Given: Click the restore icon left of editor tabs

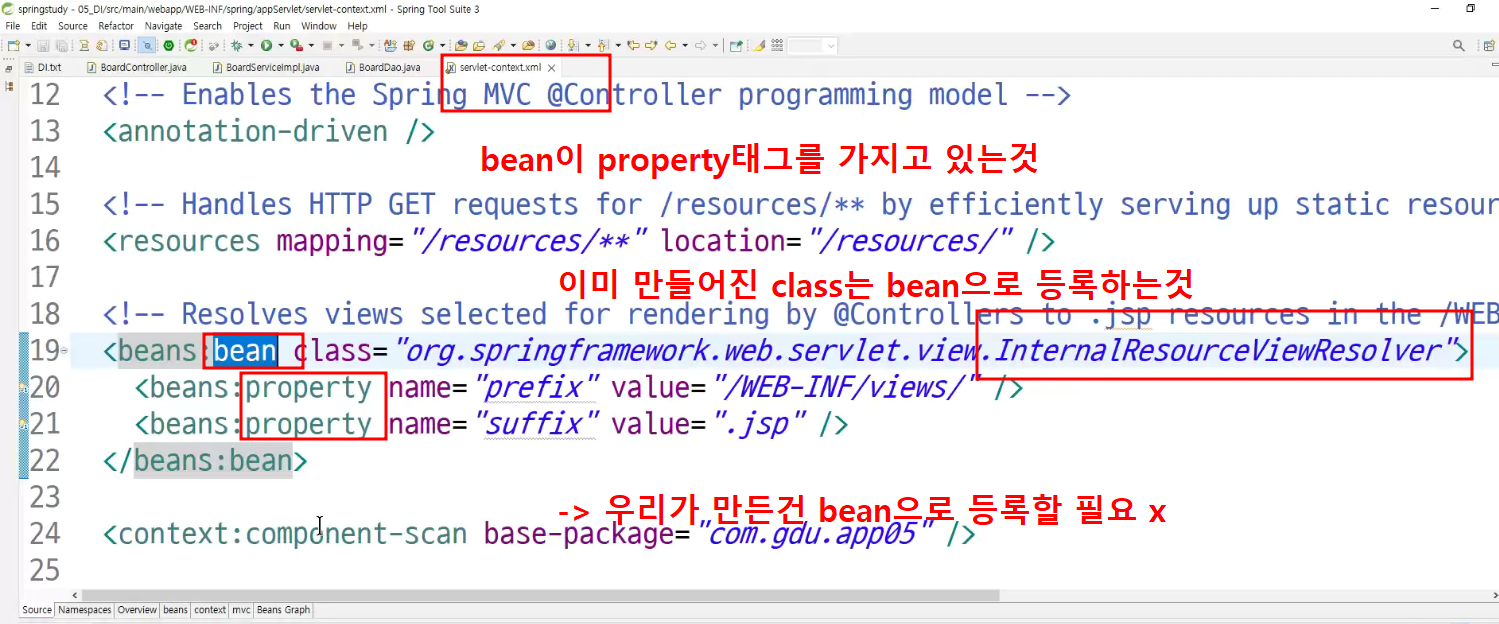Looking at the screenshot, I should coord(9,68).
